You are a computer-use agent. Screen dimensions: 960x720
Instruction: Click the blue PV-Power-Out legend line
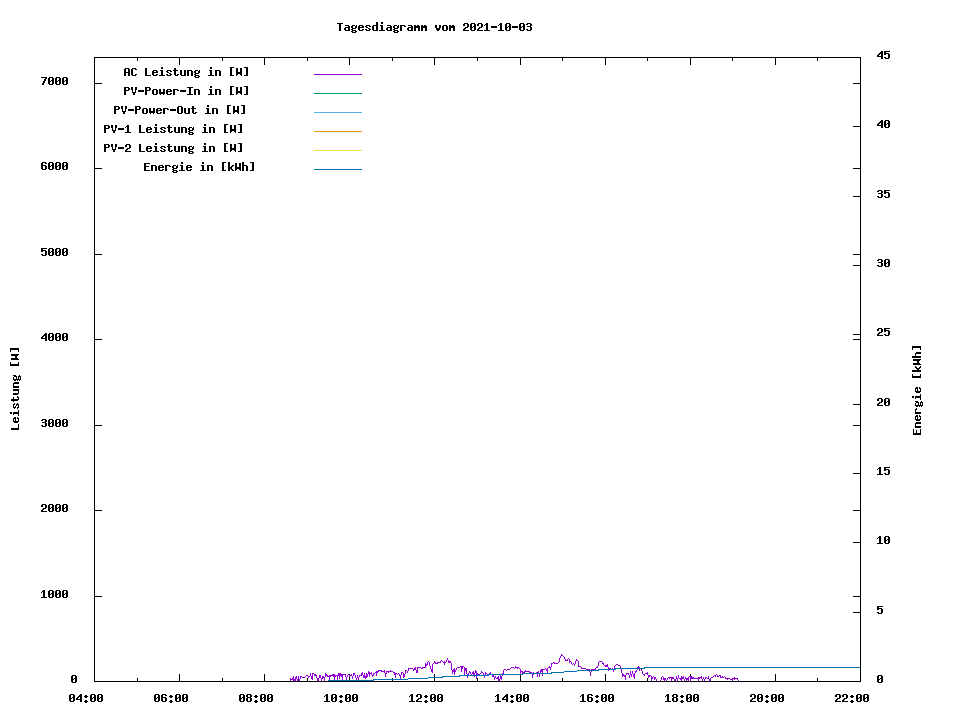(338, 112)
